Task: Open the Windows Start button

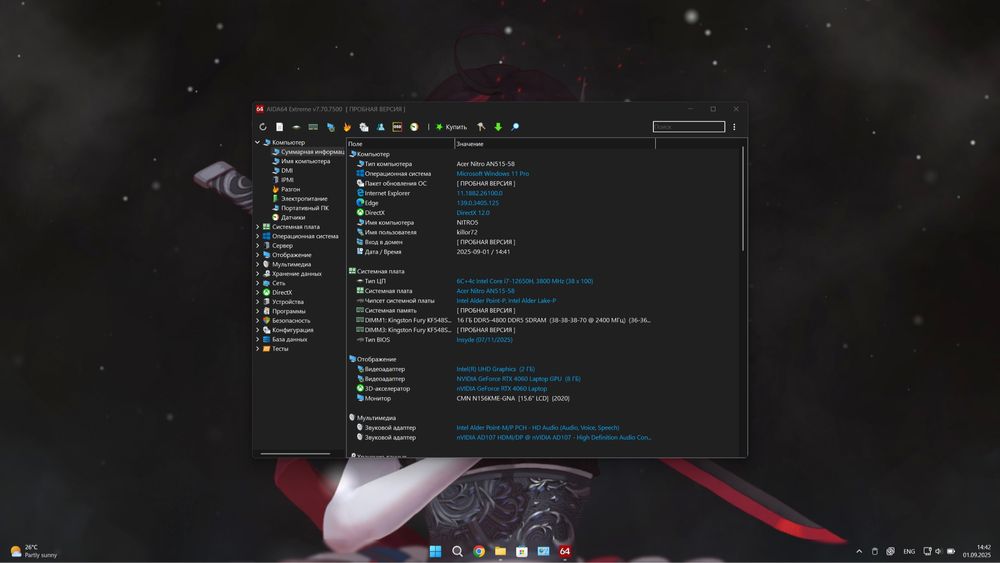Action: pyautogui.click(x=436, y=551)
